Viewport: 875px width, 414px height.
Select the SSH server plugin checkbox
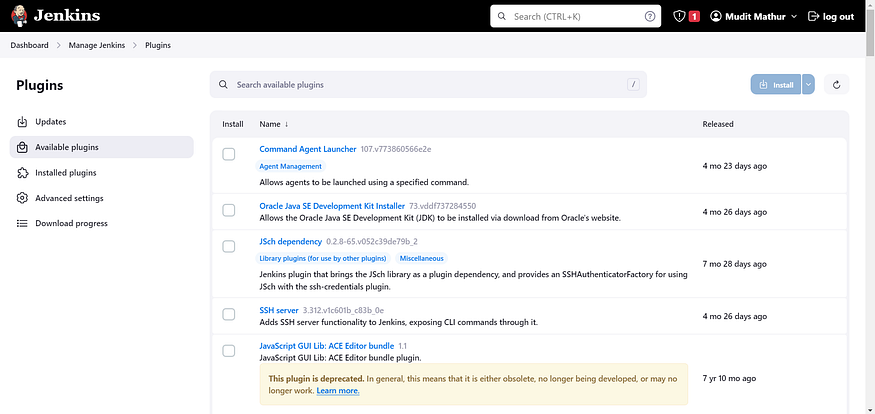(x=229, y=315)
